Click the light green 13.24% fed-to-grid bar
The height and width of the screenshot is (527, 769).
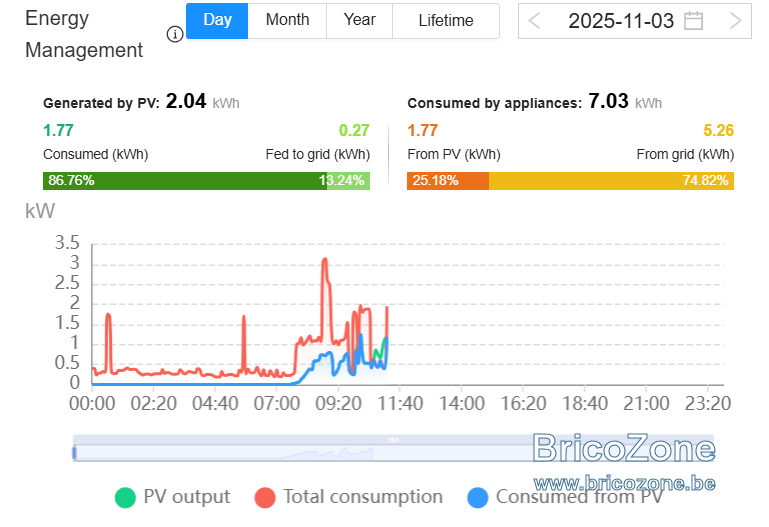pos(348,180)
